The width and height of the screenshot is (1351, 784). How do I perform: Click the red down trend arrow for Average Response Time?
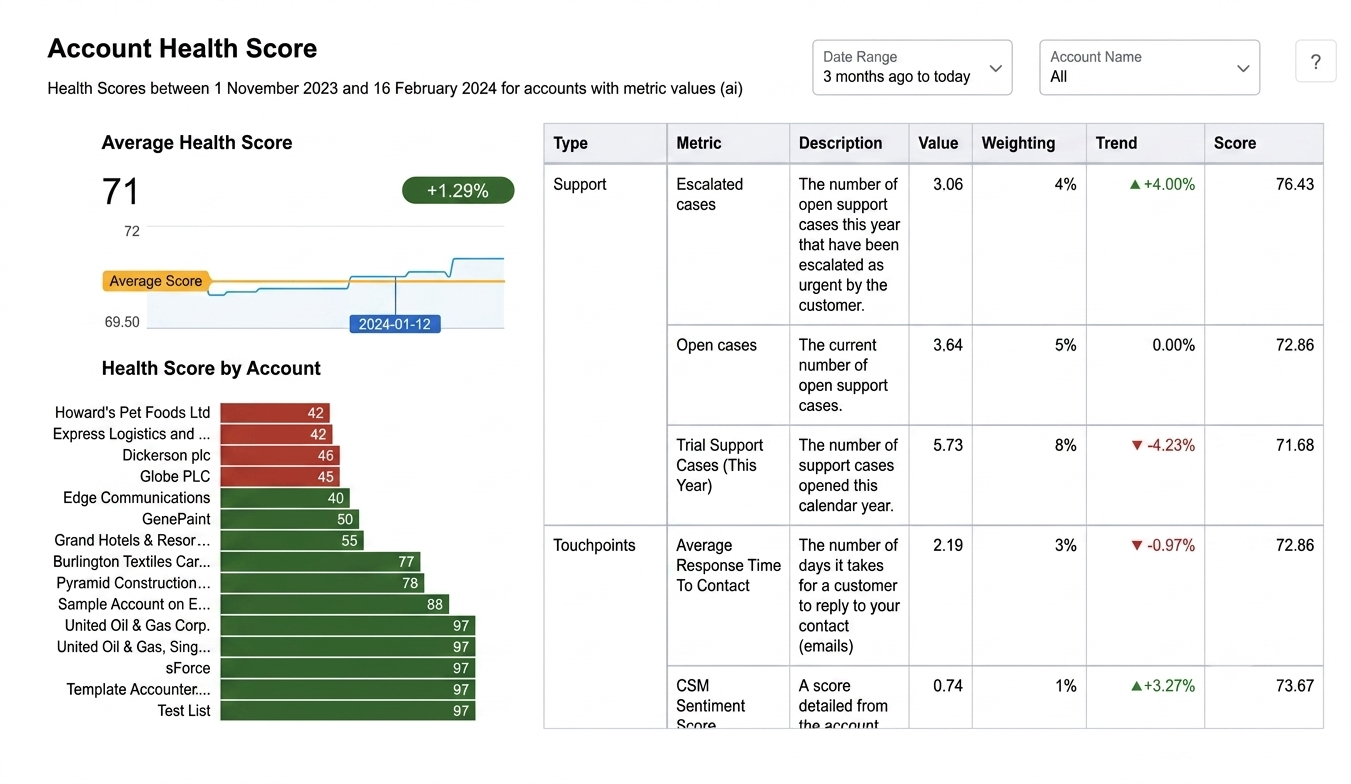(x=1136, y=546)
